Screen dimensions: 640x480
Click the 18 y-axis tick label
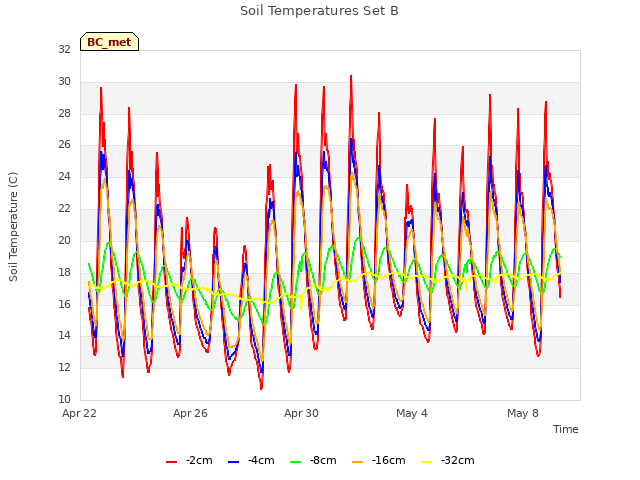click(x=64, y=272)
